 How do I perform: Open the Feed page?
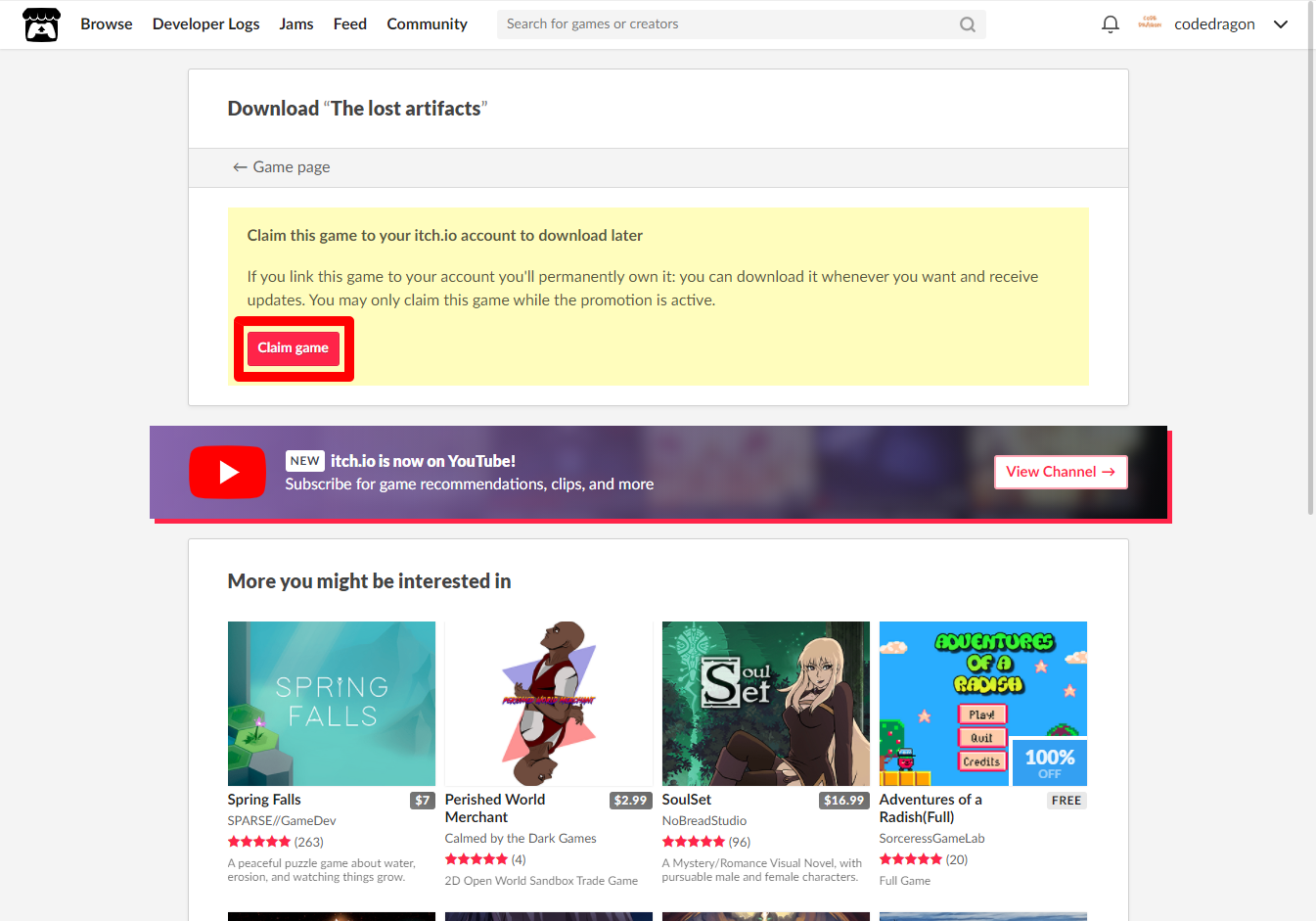click(350, 24)
